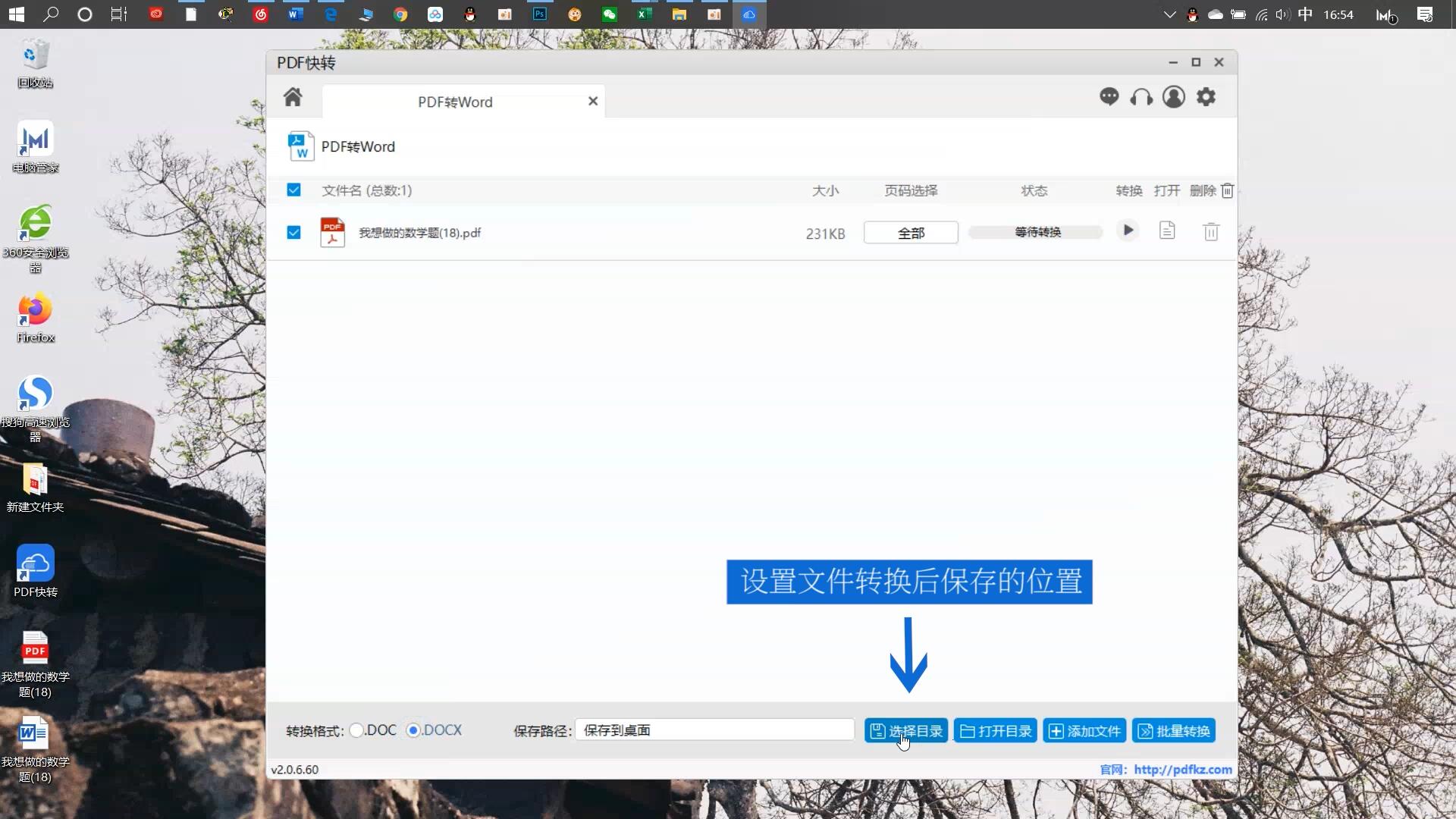Open the settings gear icon

(1207, 97)
